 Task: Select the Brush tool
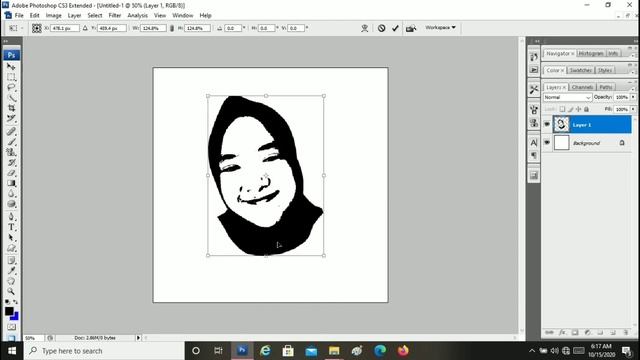coord(11,142)
